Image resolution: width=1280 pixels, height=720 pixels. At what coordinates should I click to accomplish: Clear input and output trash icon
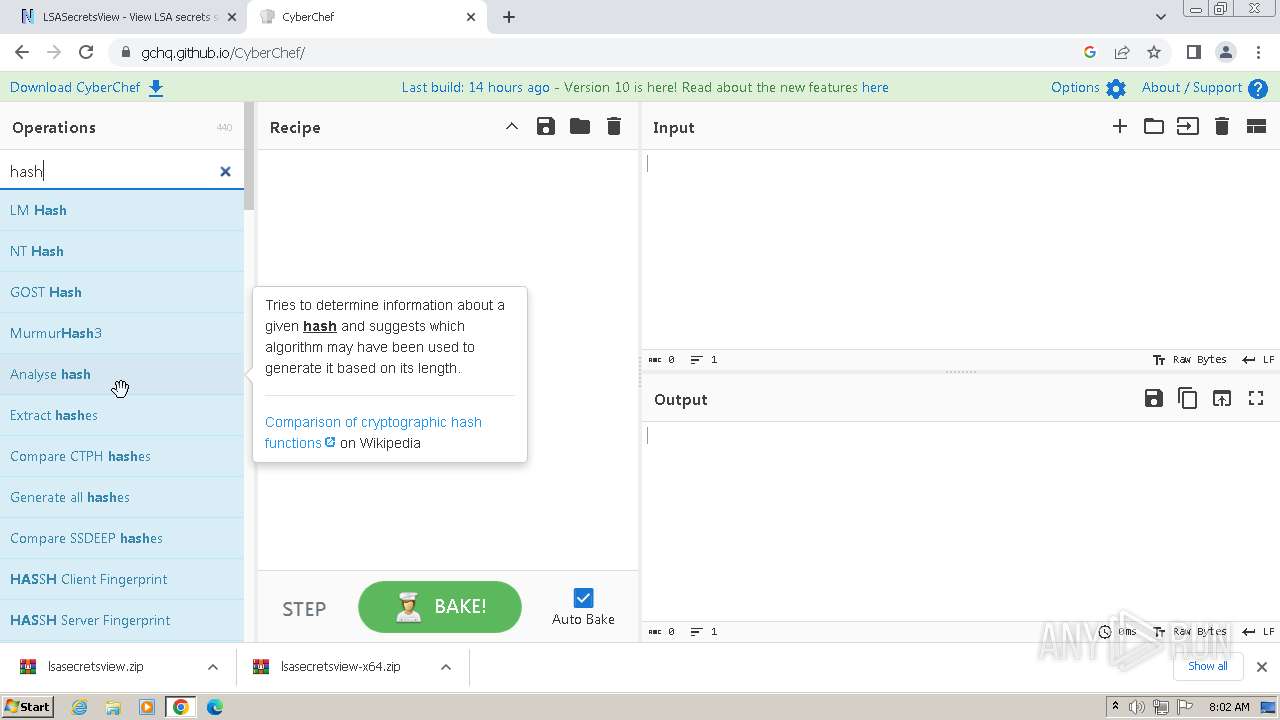point(1222,126)
